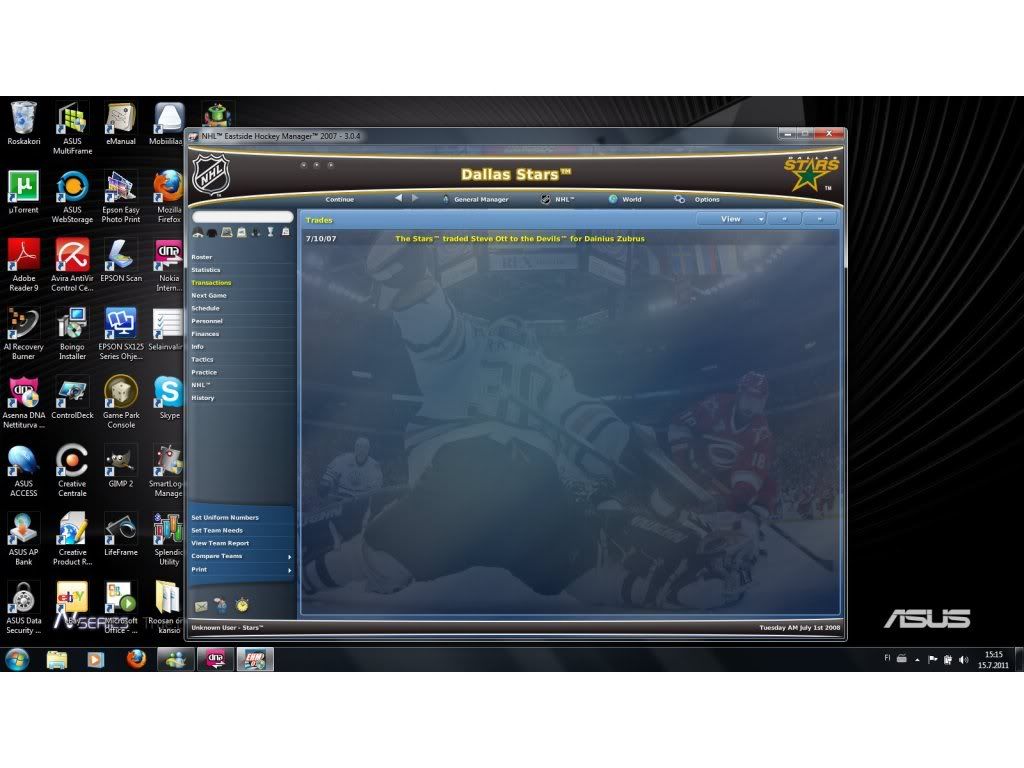The width and height of the screenshot is (1024, 768).
Task: Click the black hockey puck icon under the search box
Action: click(212, 232)
